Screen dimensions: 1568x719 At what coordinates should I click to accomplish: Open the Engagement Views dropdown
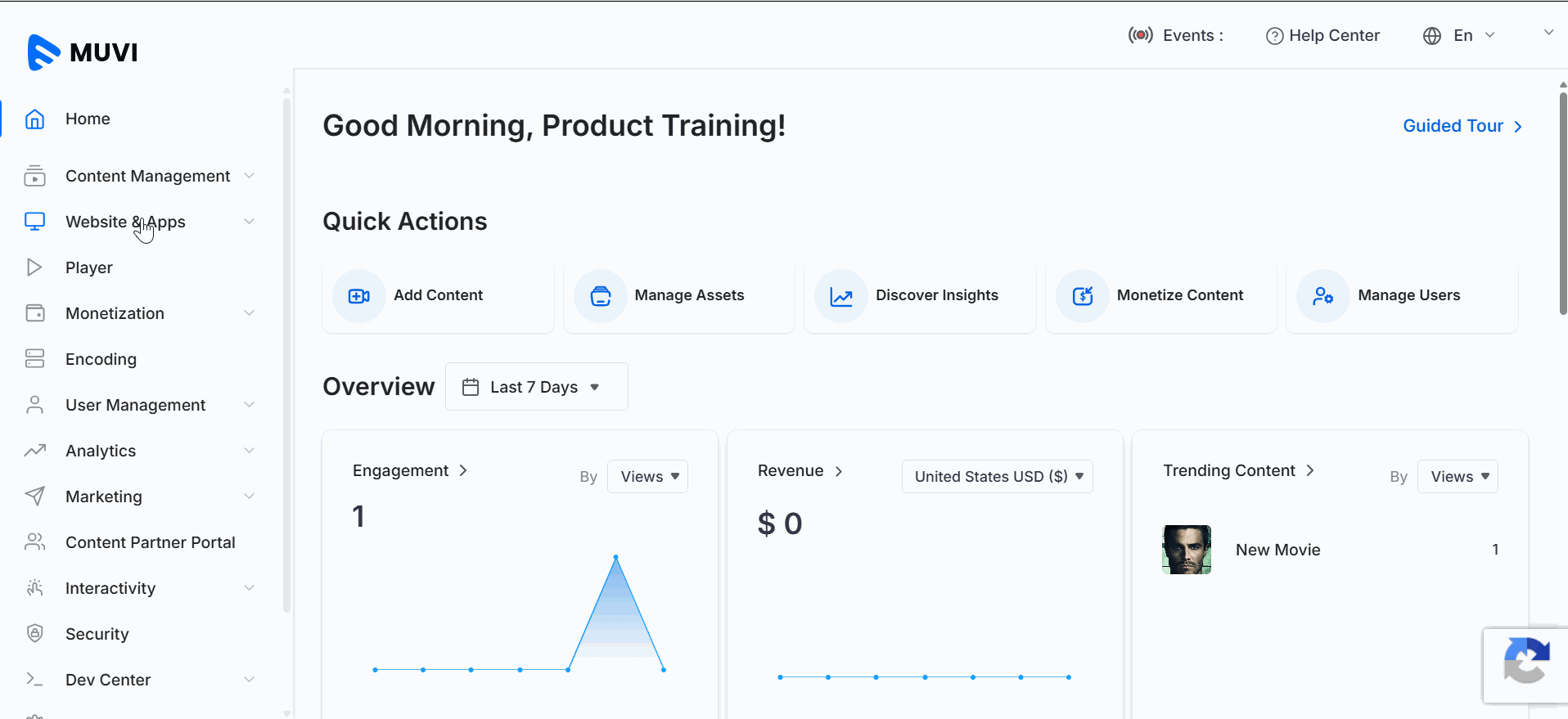(647, 477)
